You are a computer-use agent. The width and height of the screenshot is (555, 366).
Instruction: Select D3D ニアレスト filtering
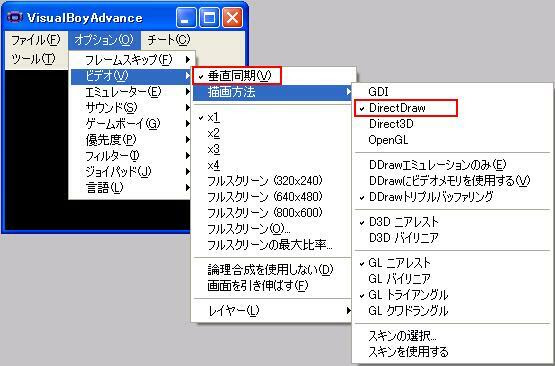(x=453, y=222)
